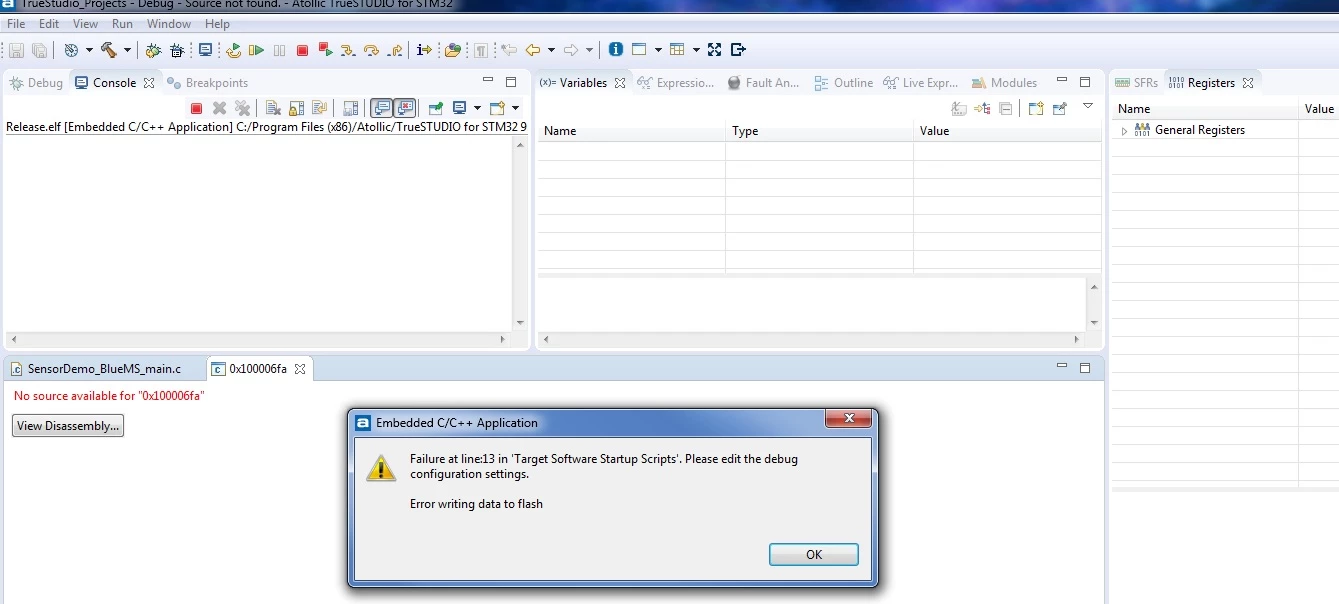Viewport: 1339px width, 604px height.
Task: Open the Edit menu
Action: click(x=49, y=24)
